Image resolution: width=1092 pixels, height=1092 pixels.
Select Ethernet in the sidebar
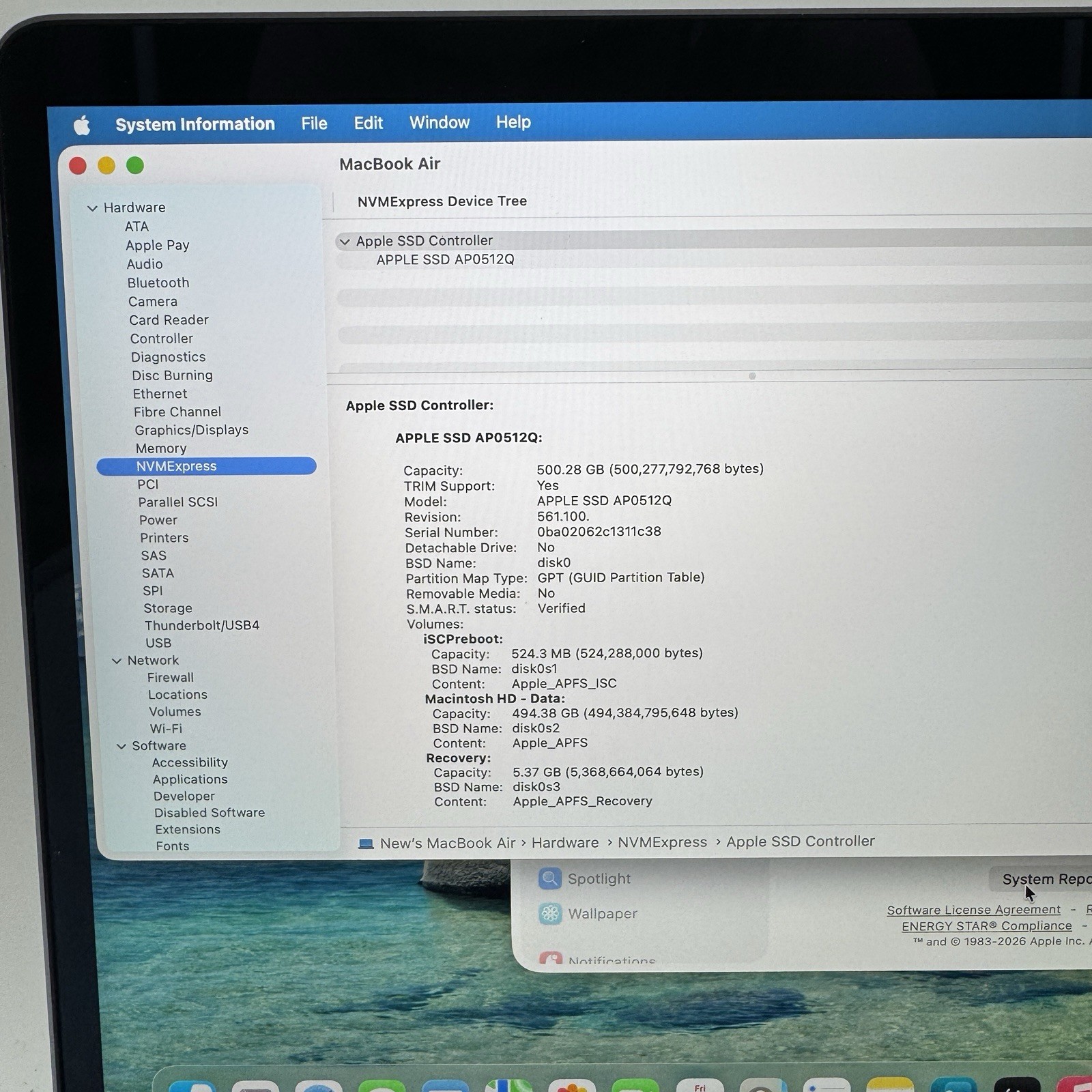point(160,394)
